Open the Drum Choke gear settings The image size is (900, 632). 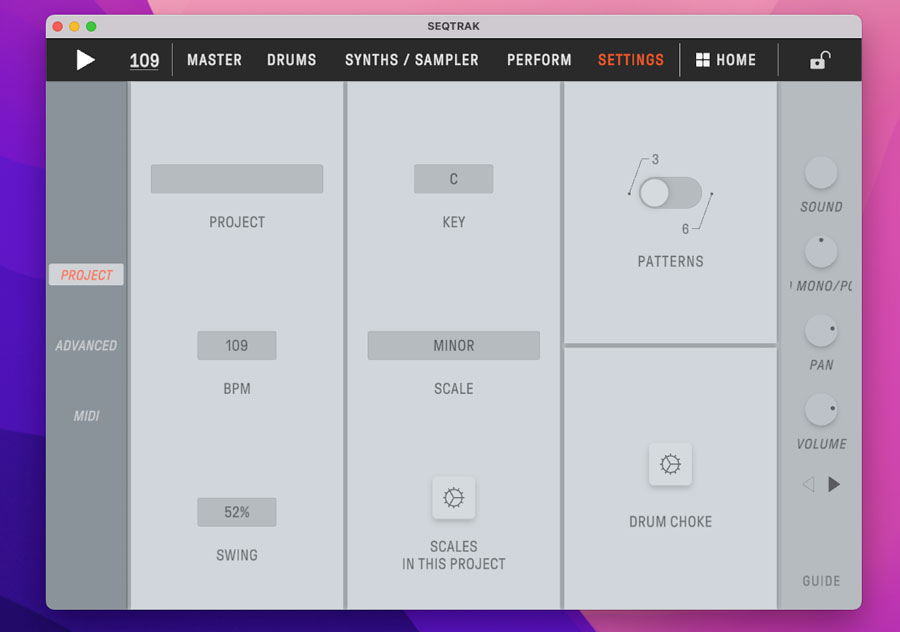670,465
